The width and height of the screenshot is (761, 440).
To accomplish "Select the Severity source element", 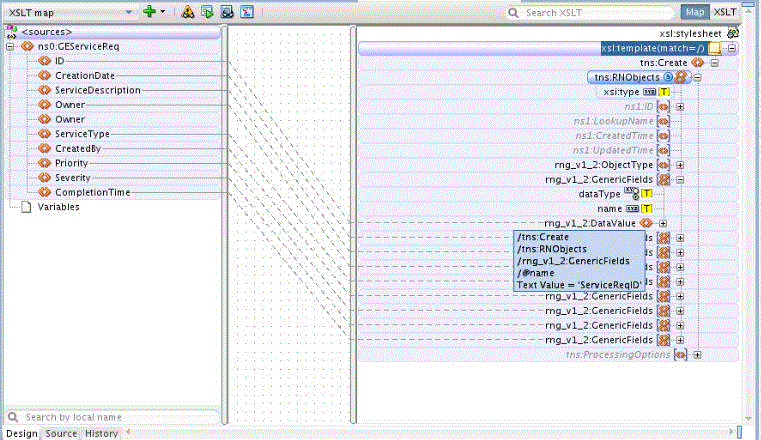I will coord(72,178).
